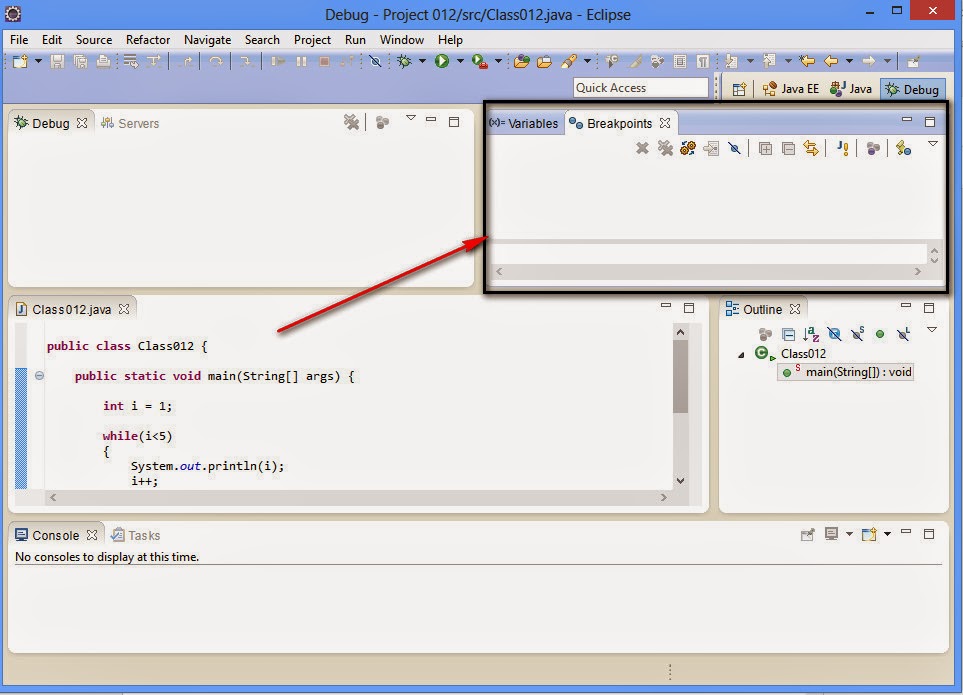This screenshot has height=695, width=963.
Task: Open a new console with New Console View
Action: click(x=868, y=534)
